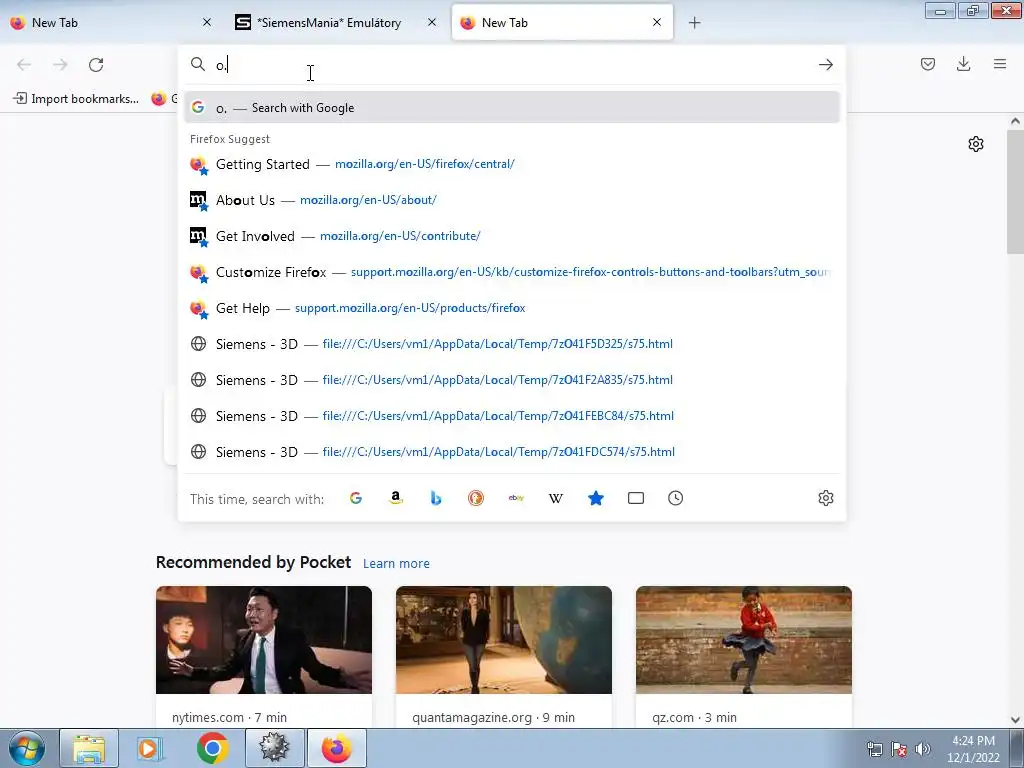This screenshot has height=768, width=1024.
Task: Search bookmarks using the star icon
Action: (596, 498)
